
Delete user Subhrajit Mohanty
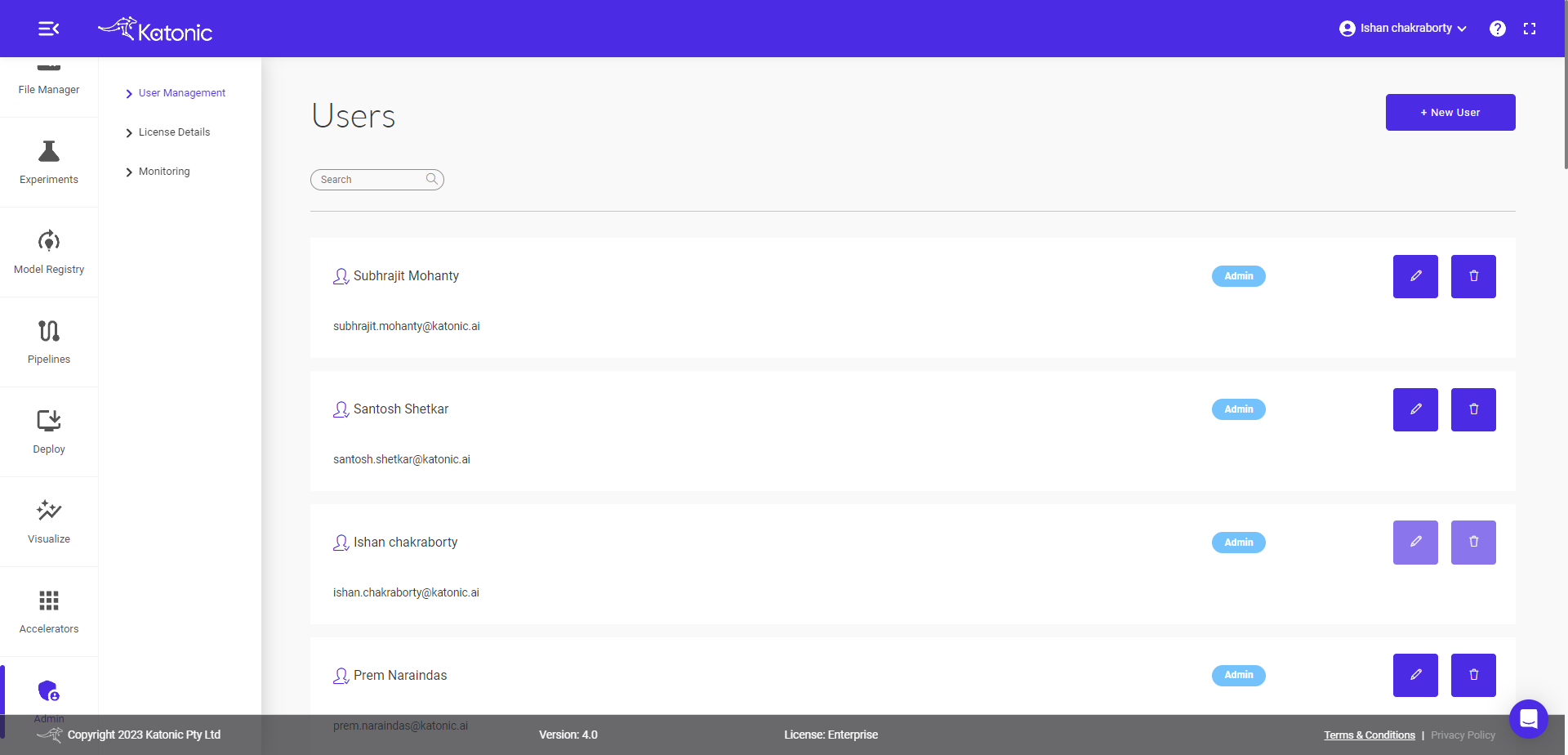tap(1473, 276)
